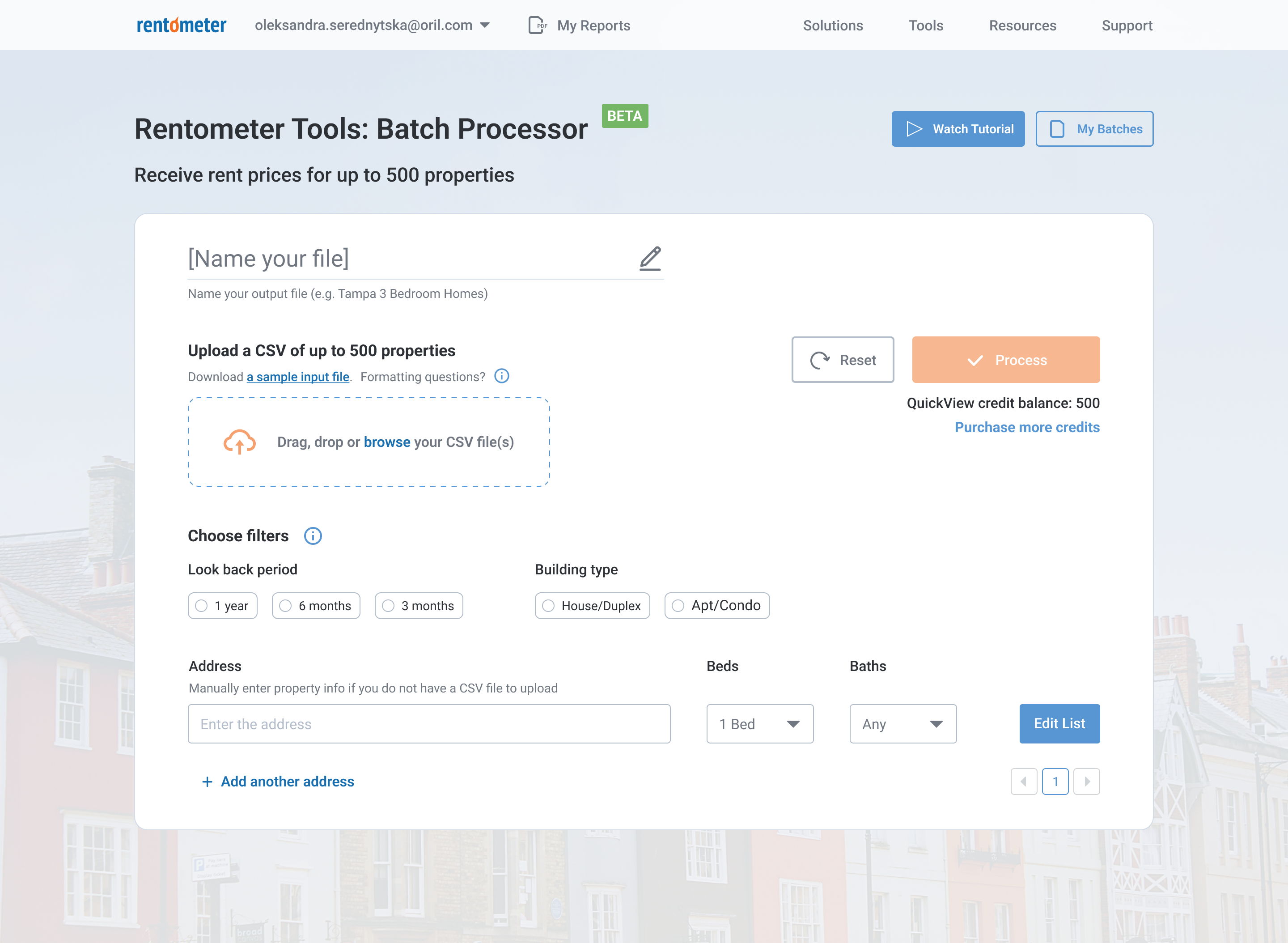Select the 6 months look back period
Image resolution: width=1288 pixels, height=943 pixels.
click(316, 606)
